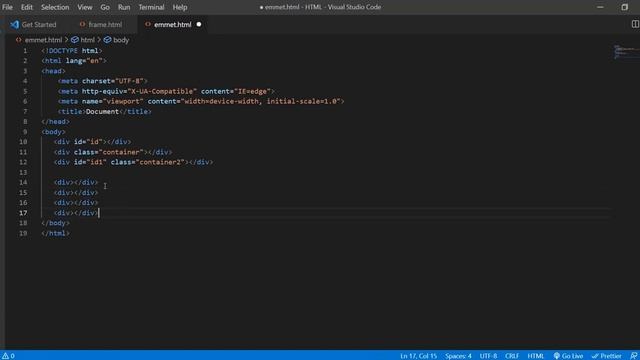
Task: Place cursor on the title Document line
Action: coord(104,111)
